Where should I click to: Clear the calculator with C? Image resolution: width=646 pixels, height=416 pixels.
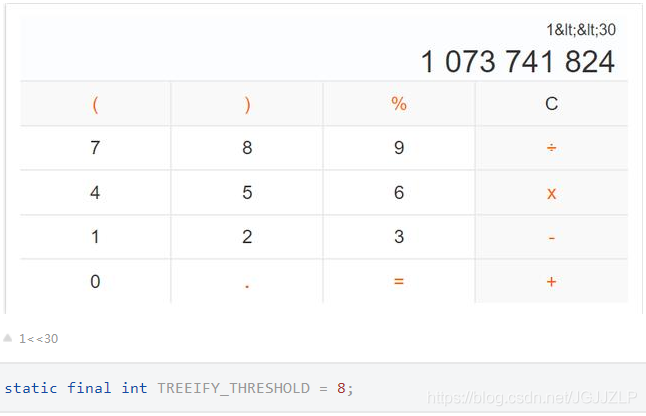click(552, 104)
